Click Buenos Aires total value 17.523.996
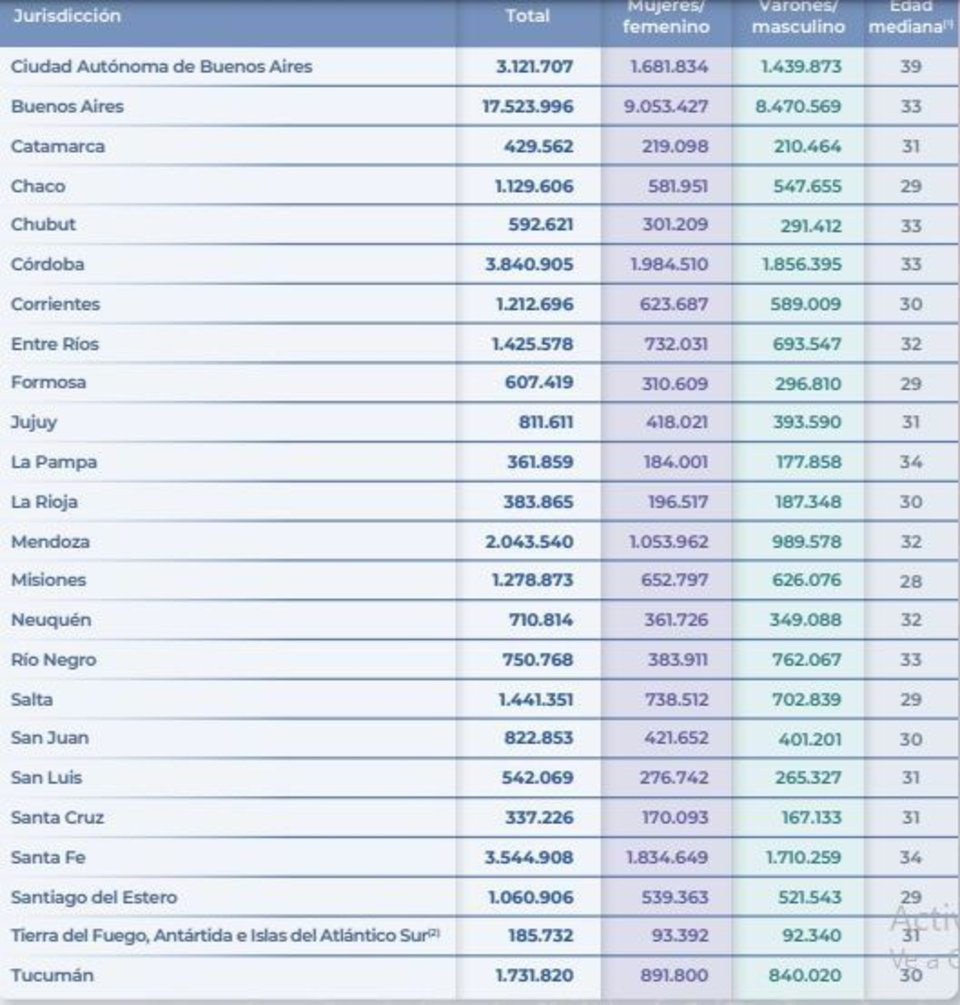960x1005 pixels. 528,106
